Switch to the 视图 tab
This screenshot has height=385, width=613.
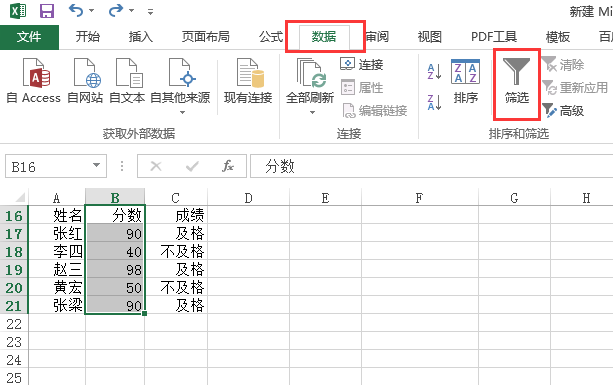click(x=430, y=37)
